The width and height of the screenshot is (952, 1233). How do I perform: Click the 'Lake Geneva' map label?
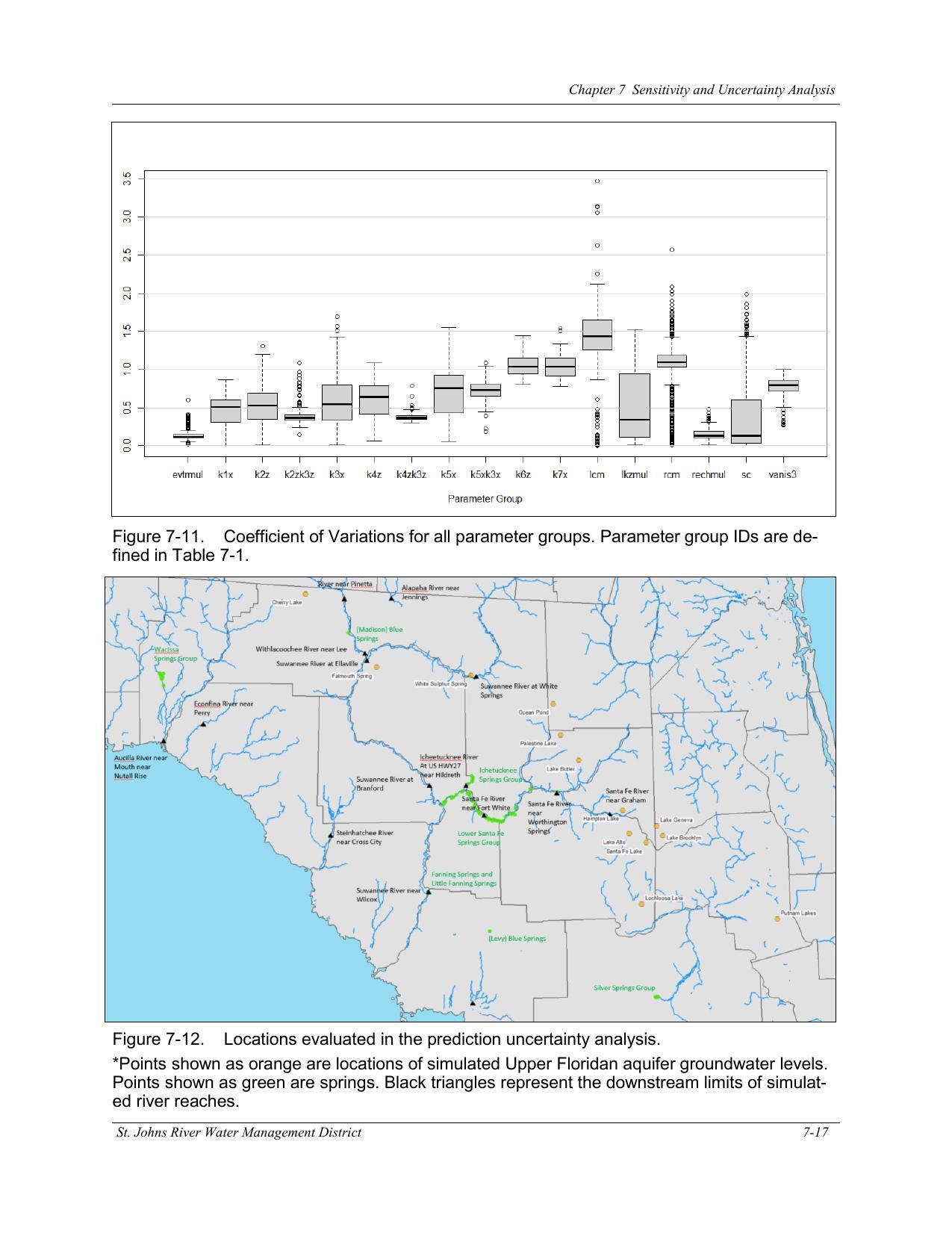tap(676, 820)
